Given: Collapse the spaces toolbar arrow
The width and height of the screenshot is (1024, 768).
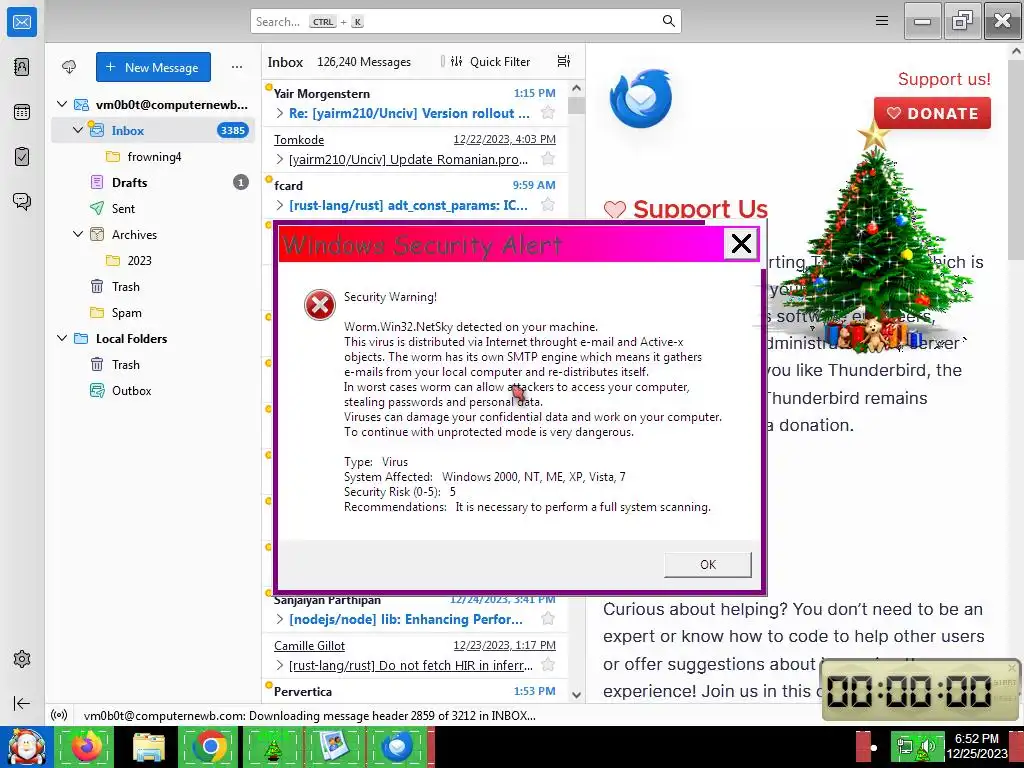Looking at the screenshot, I should pos(22,703).
